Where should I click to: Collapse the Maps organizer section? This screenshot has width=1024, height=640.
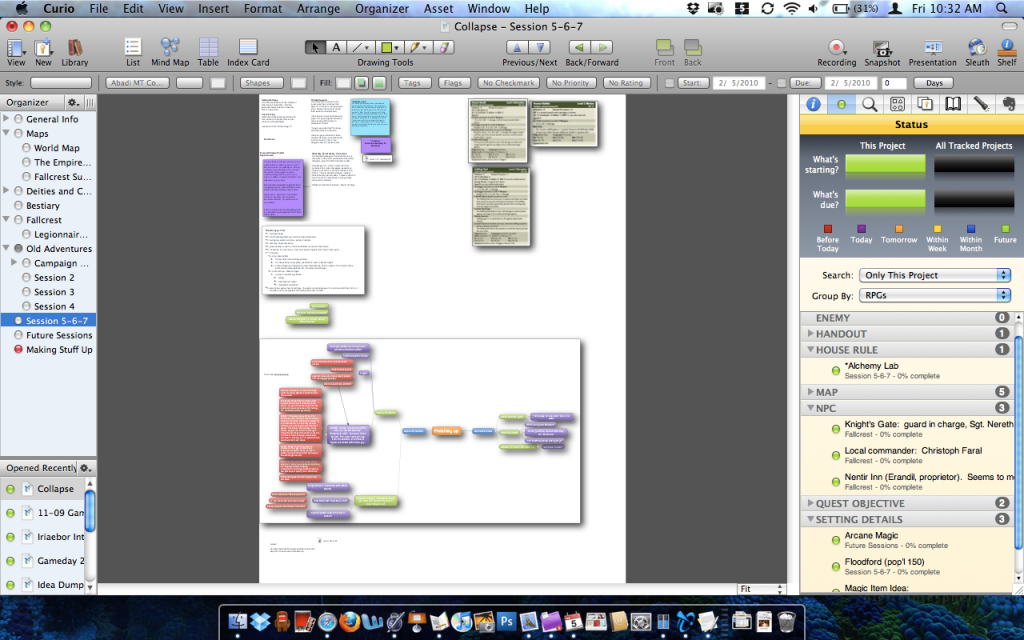tap(7, 133)
